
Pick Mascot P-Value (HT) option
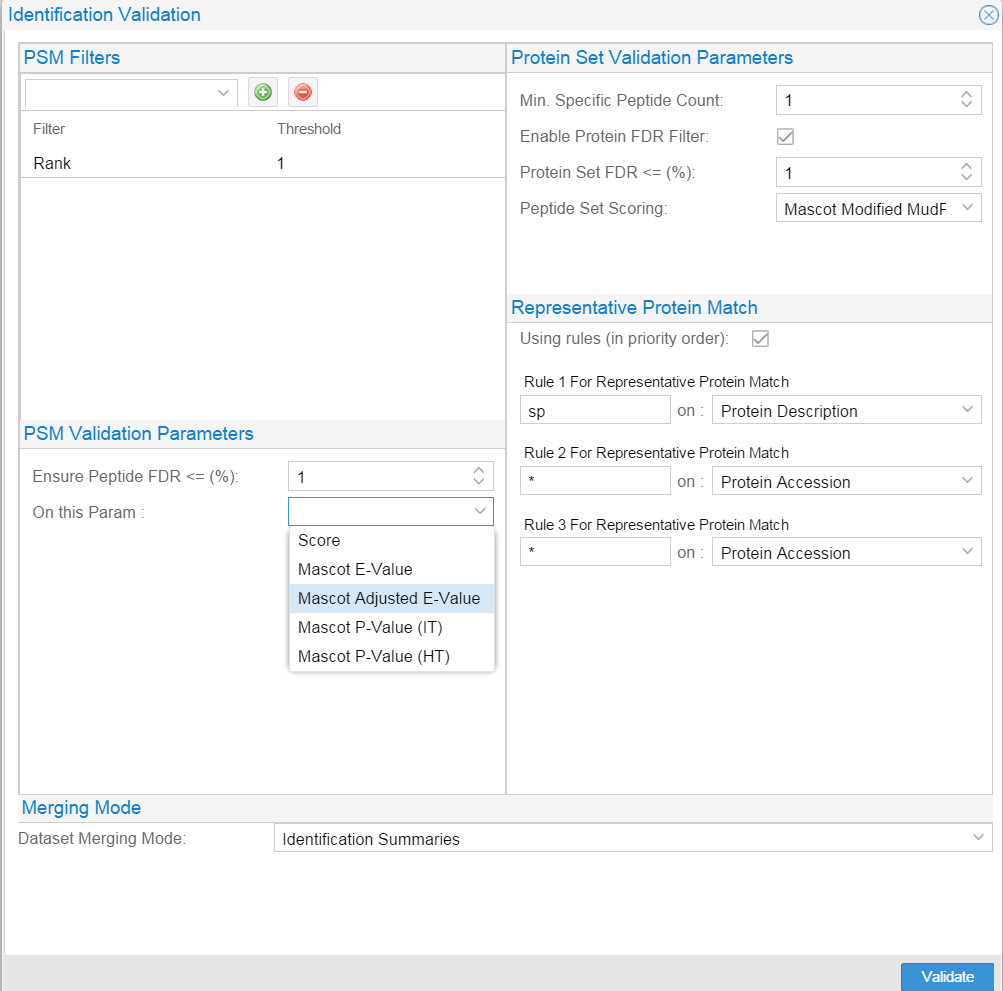[x=373, y=657]
